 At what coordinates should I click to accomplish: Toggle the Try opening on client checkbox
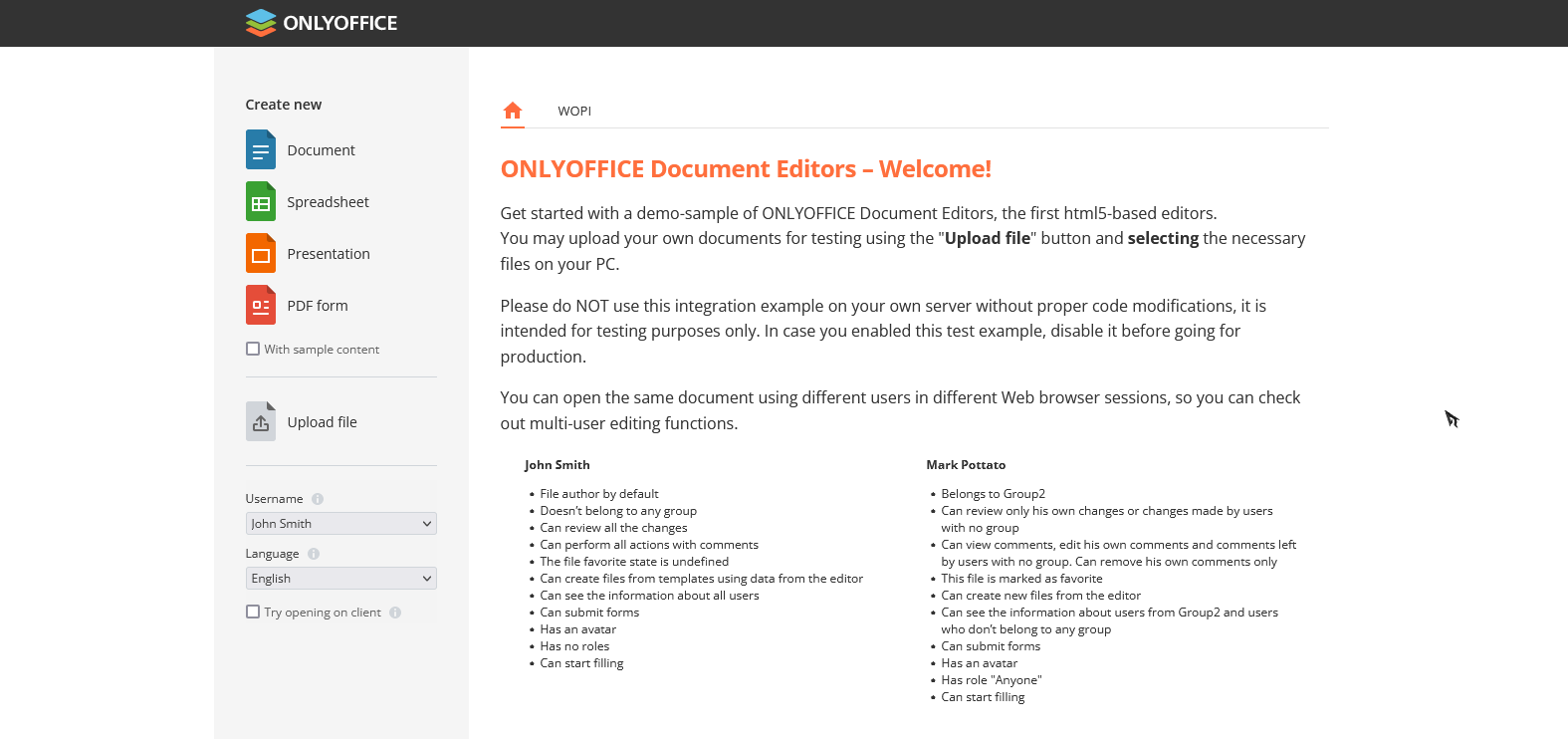253,613
